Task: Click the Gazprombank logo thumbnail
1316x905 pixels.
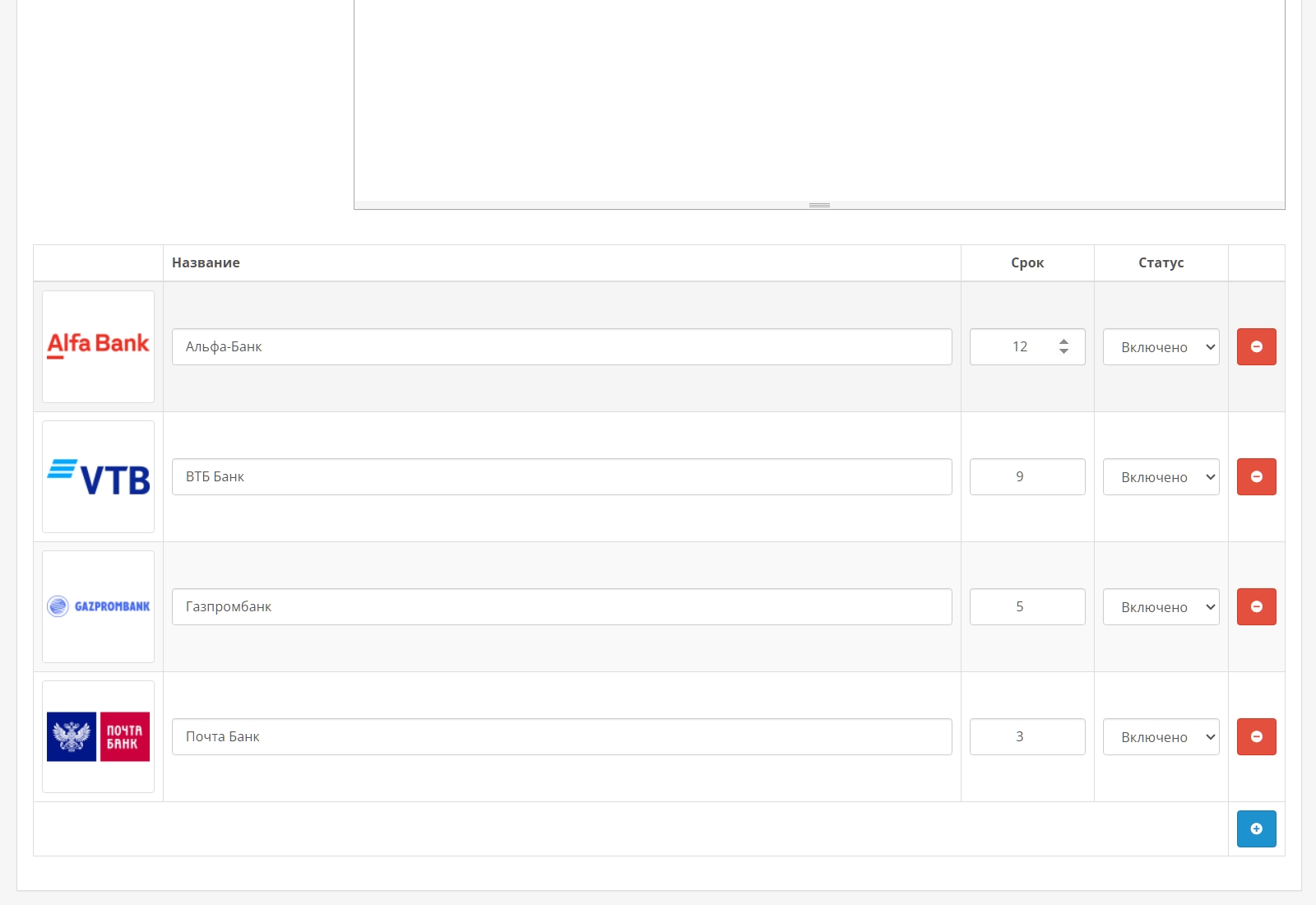Action: (98, 606)
